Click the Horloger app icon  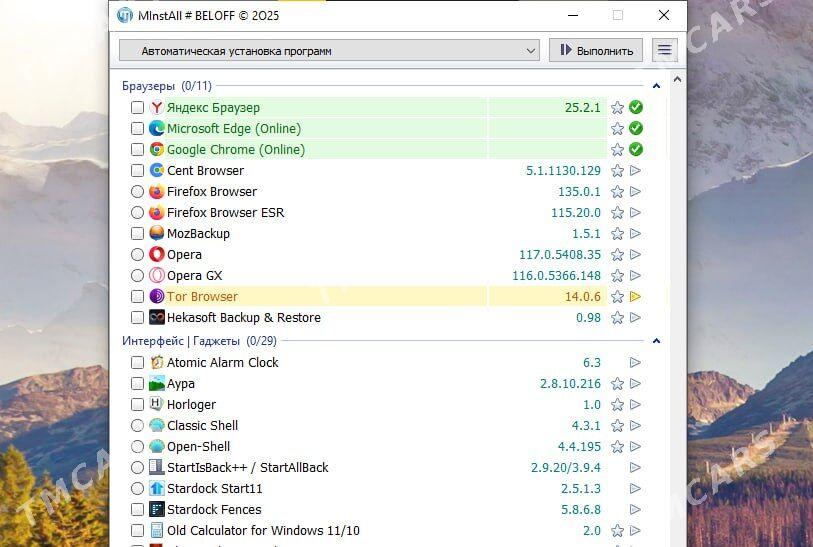pyautogui.click(x=156, y=404)
